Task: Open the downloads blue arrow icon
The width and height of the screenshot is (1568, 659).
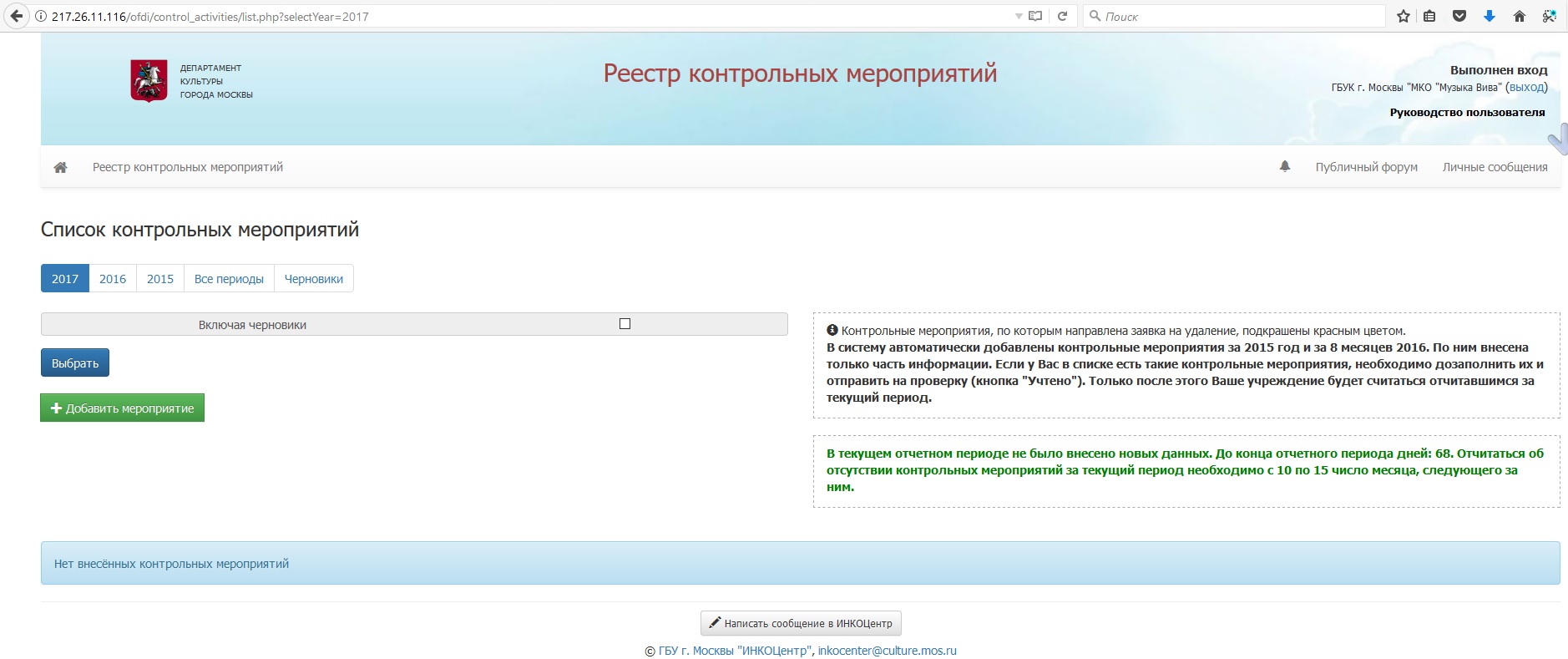Action: 1489,16
